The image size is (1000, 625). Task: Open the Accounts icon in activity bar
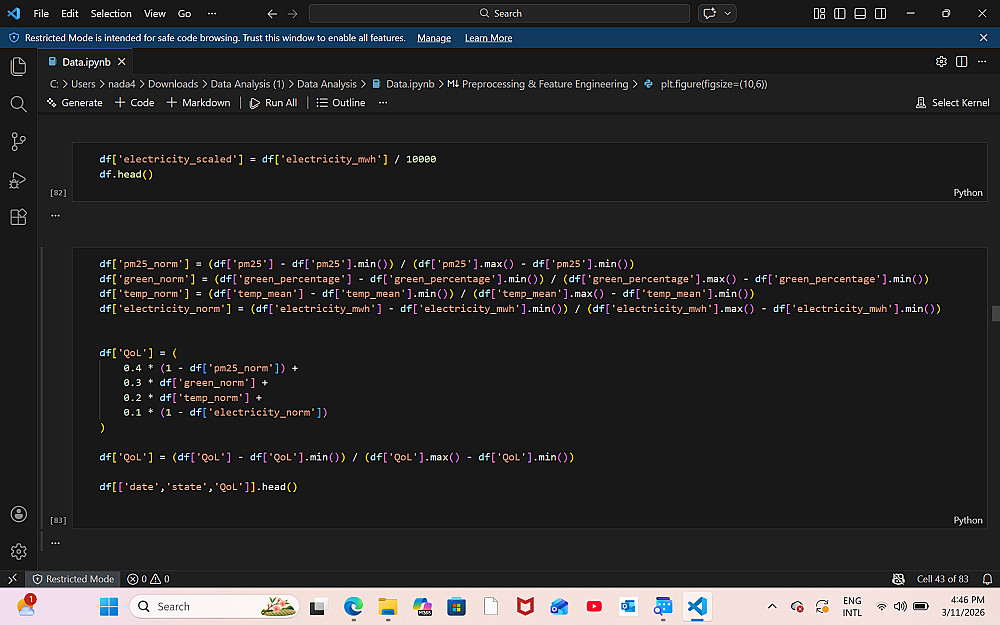18,514
